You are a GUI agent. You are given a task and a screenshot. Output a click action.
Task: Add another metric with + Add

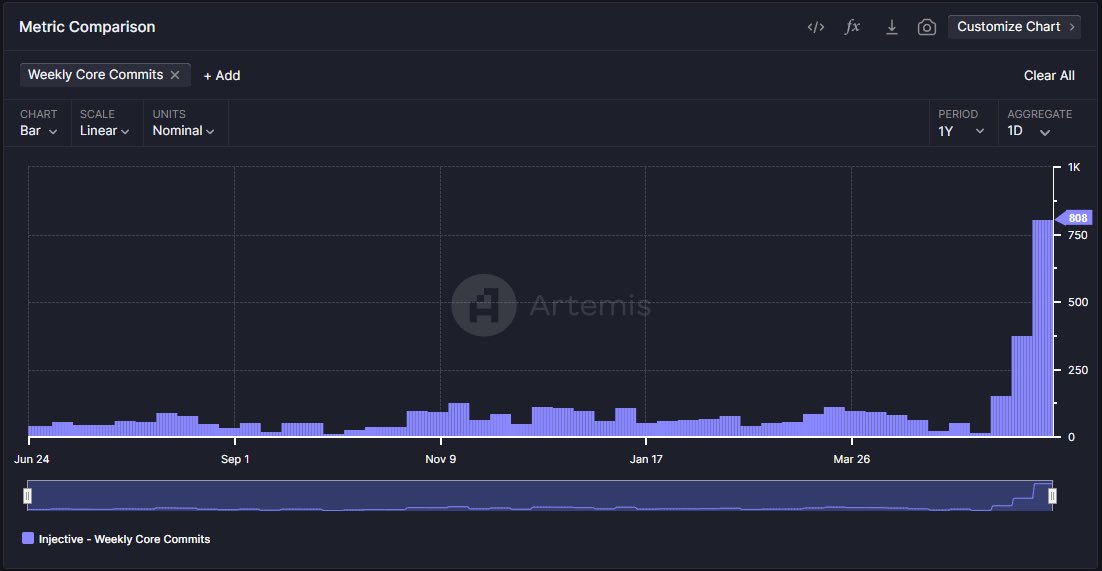221,75
